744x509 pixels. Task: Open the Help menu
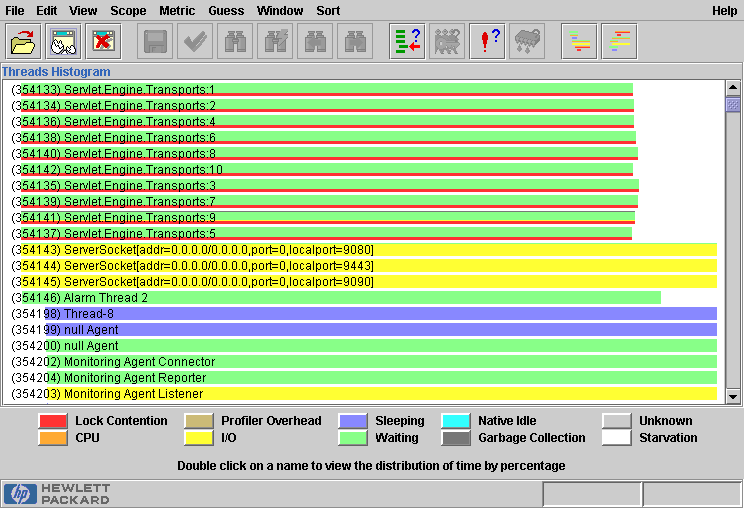[x=724, y=10]
